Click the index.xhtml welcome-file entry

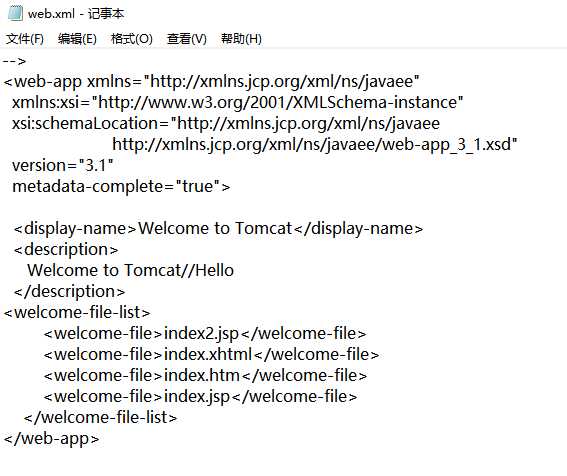click(212, 354)
